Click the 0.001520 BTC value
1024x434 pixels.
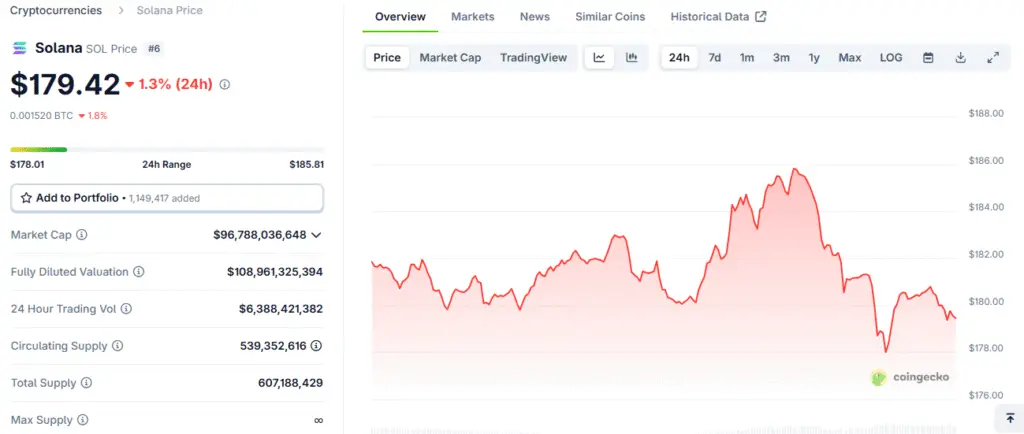[x=41, y=116]
